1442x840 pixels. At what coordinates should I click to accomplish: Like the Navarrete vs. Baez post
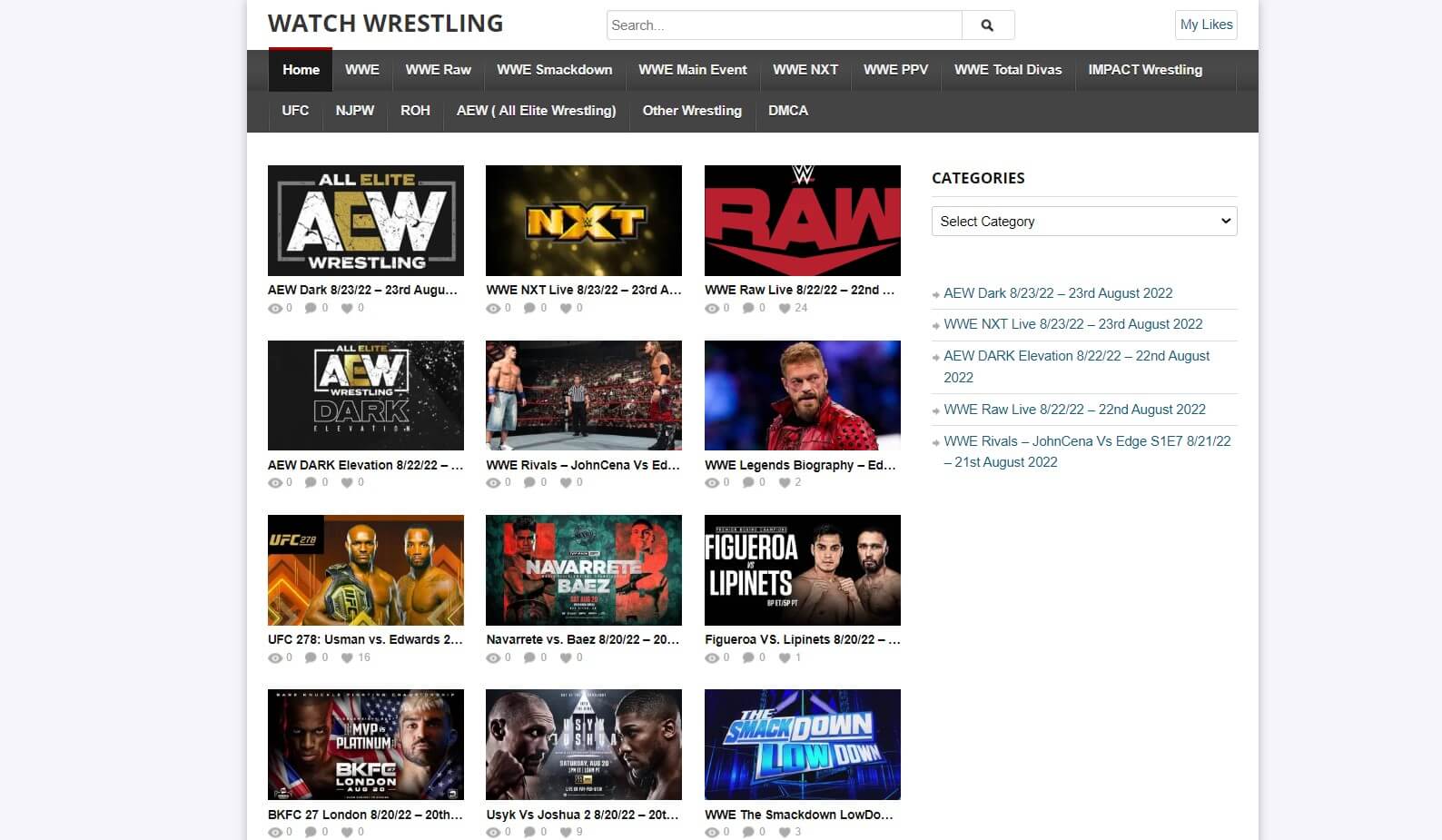(x=566, y=658)
